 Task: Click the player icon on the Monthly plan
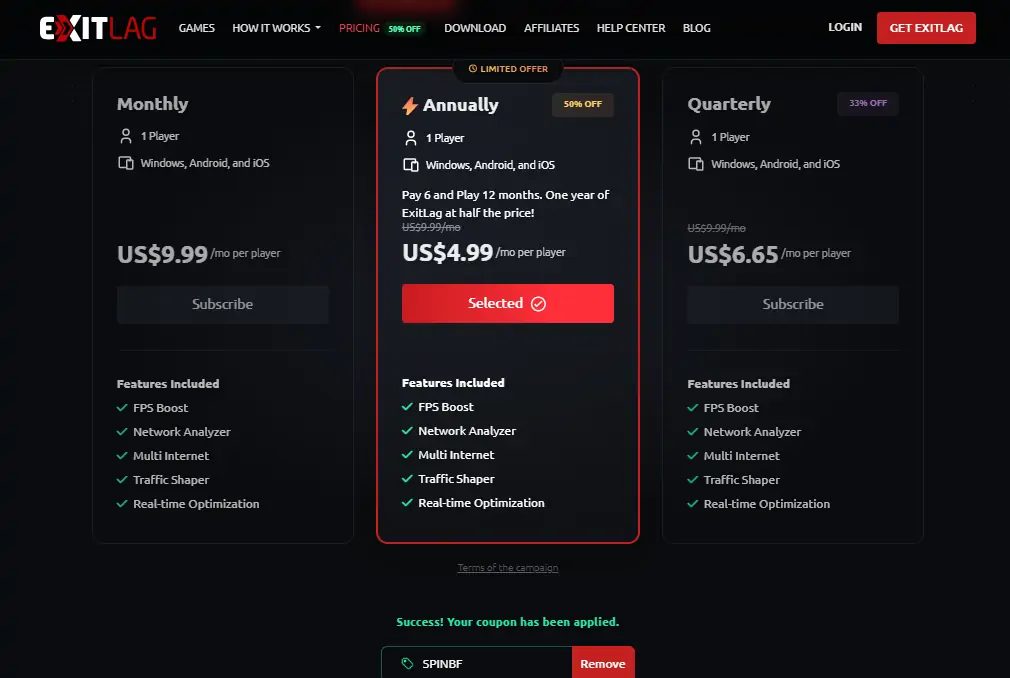[127, 135]
